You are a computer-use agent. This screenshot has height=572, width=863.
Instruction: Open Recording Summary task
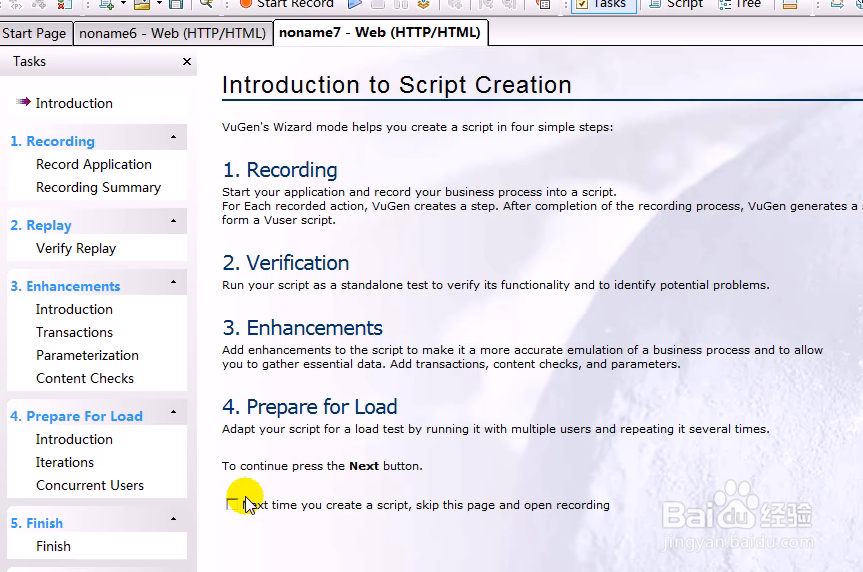[x=99, y=188]
